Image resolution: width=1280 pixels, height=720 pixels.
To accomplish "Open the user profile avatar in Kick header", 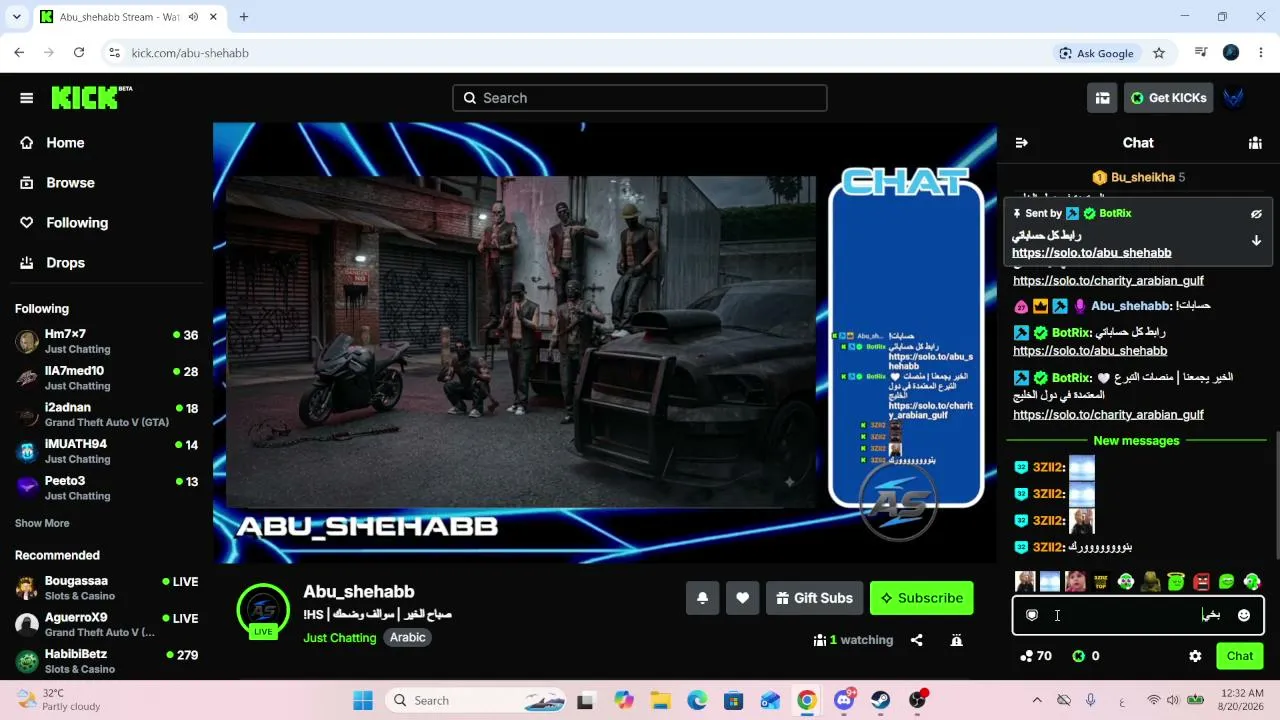I will 1234,98.
